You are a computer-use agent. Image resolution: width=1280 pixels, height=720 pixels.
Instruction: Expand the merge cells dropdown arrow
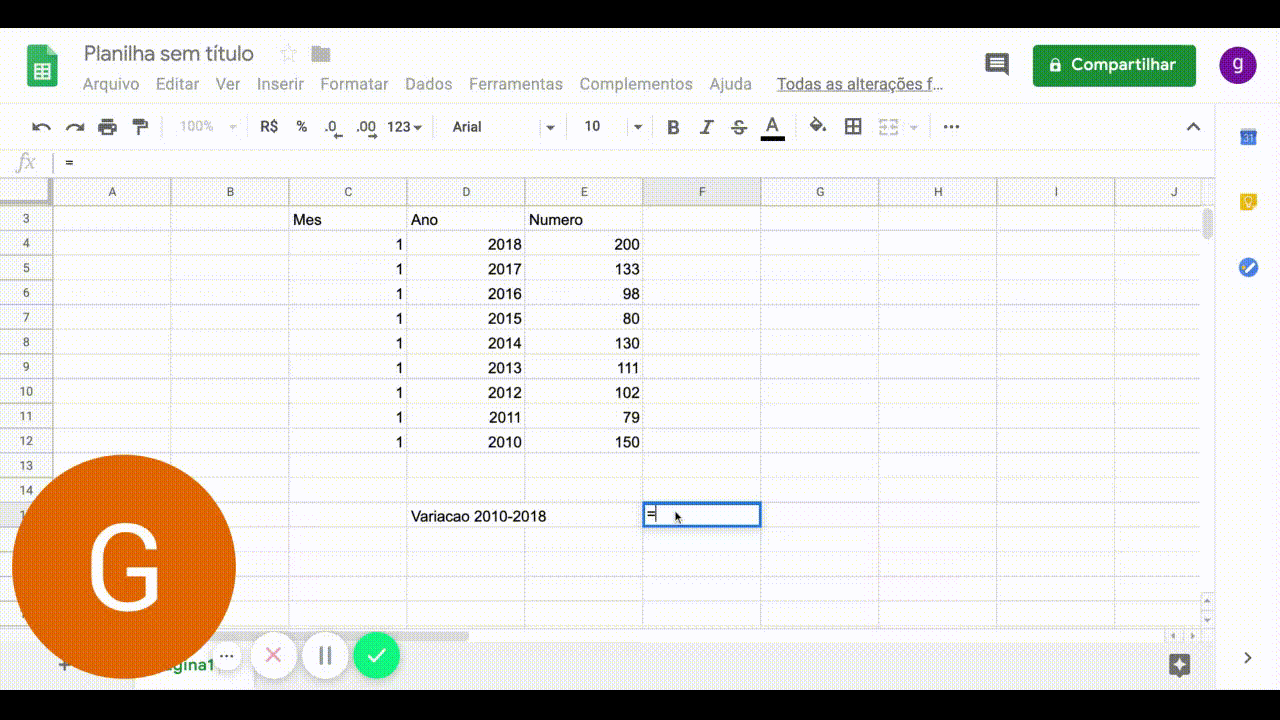coord(914,127)
